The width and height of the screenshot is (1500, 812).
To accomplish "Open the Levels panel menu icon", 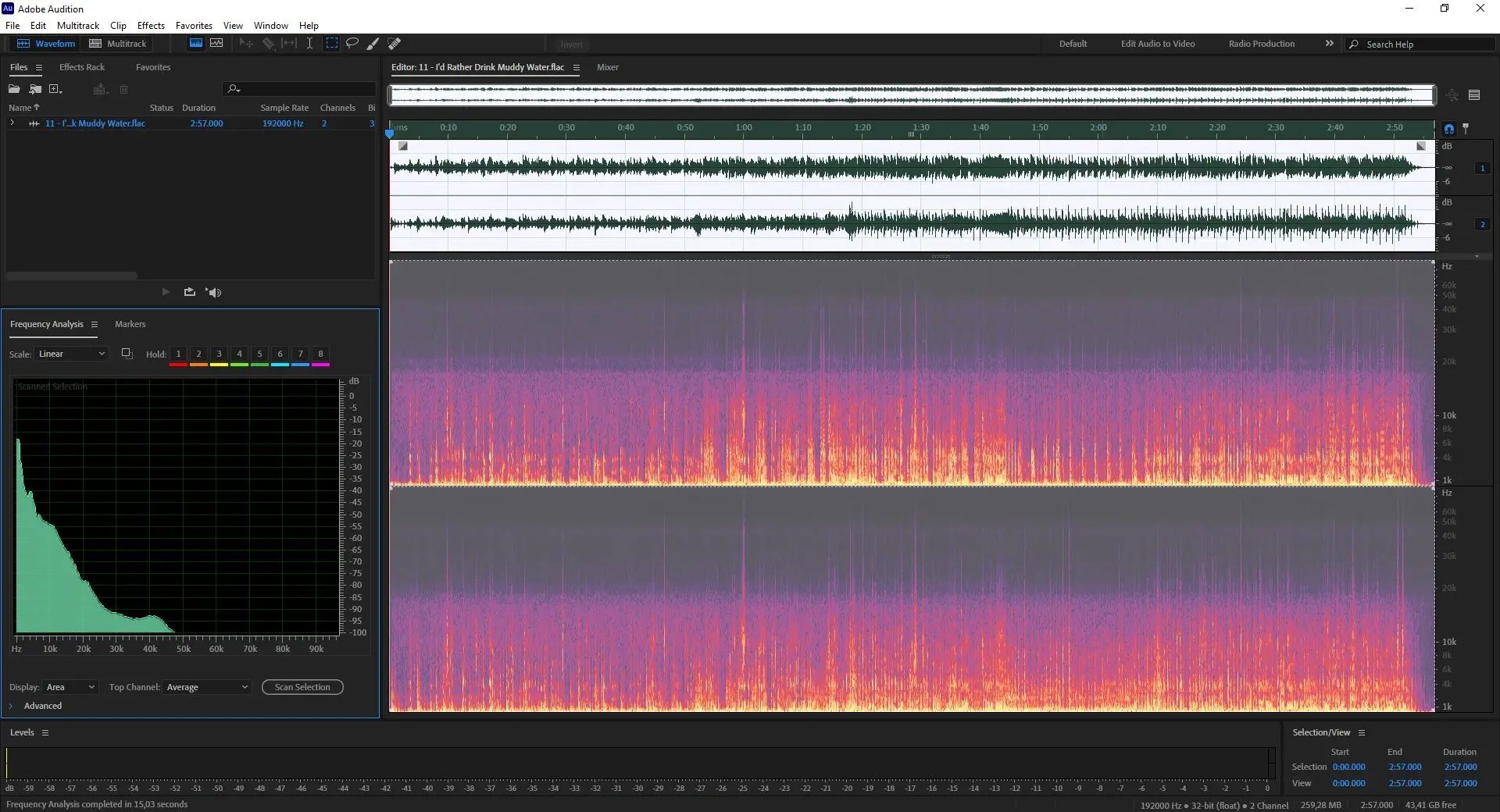I will tap(45, 733).
